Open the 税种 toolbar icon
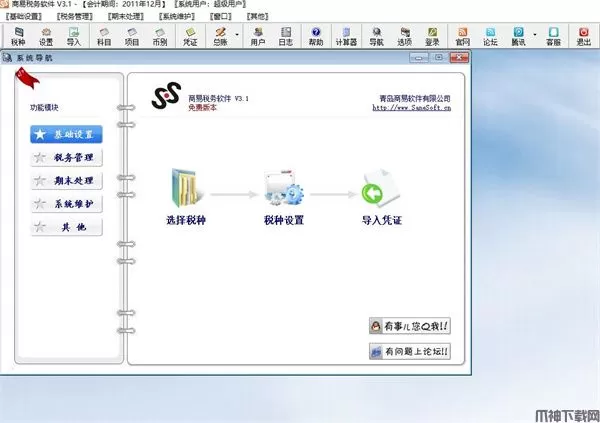Screen dimensions: 600x423 click(x=18, y=37)
